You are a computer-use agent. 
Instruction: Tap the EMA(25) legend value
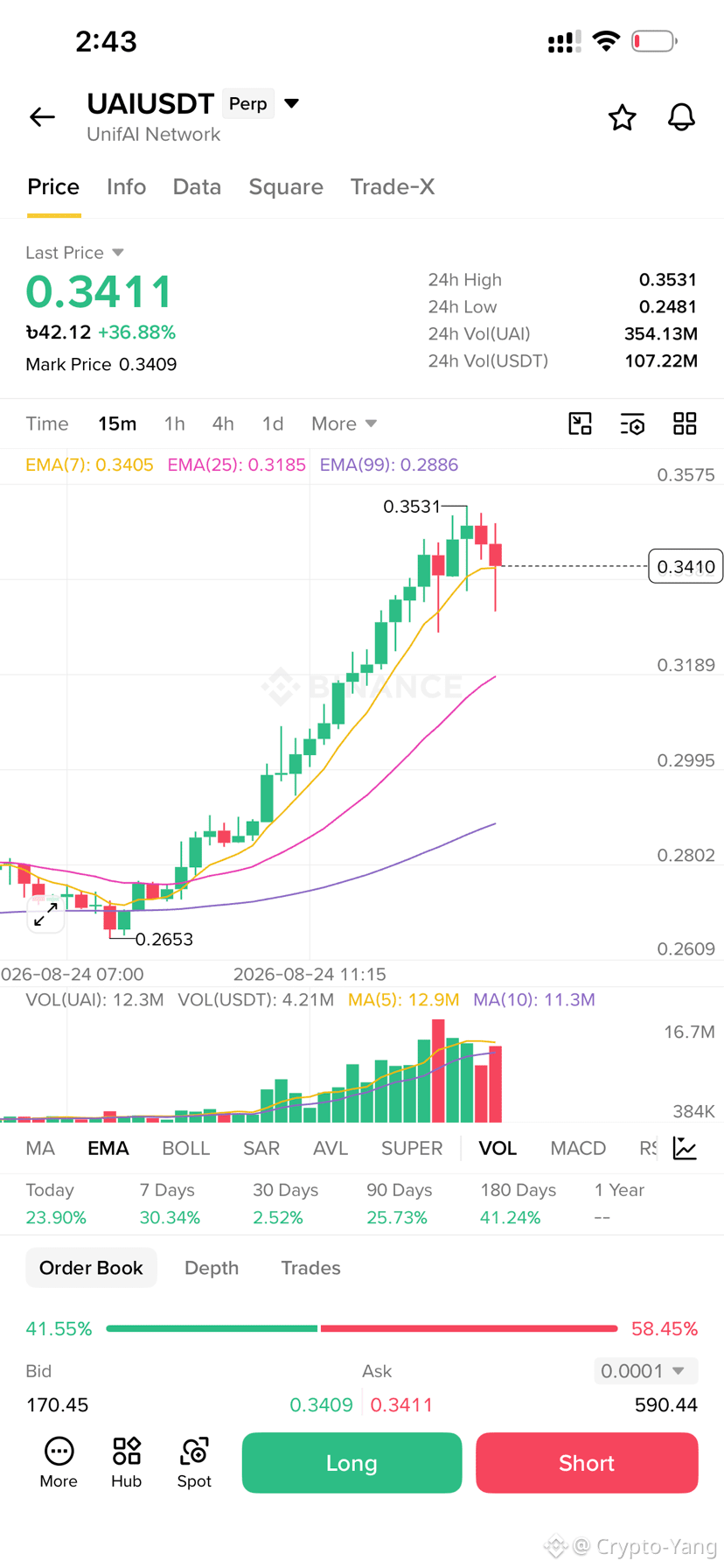(236, 465)
